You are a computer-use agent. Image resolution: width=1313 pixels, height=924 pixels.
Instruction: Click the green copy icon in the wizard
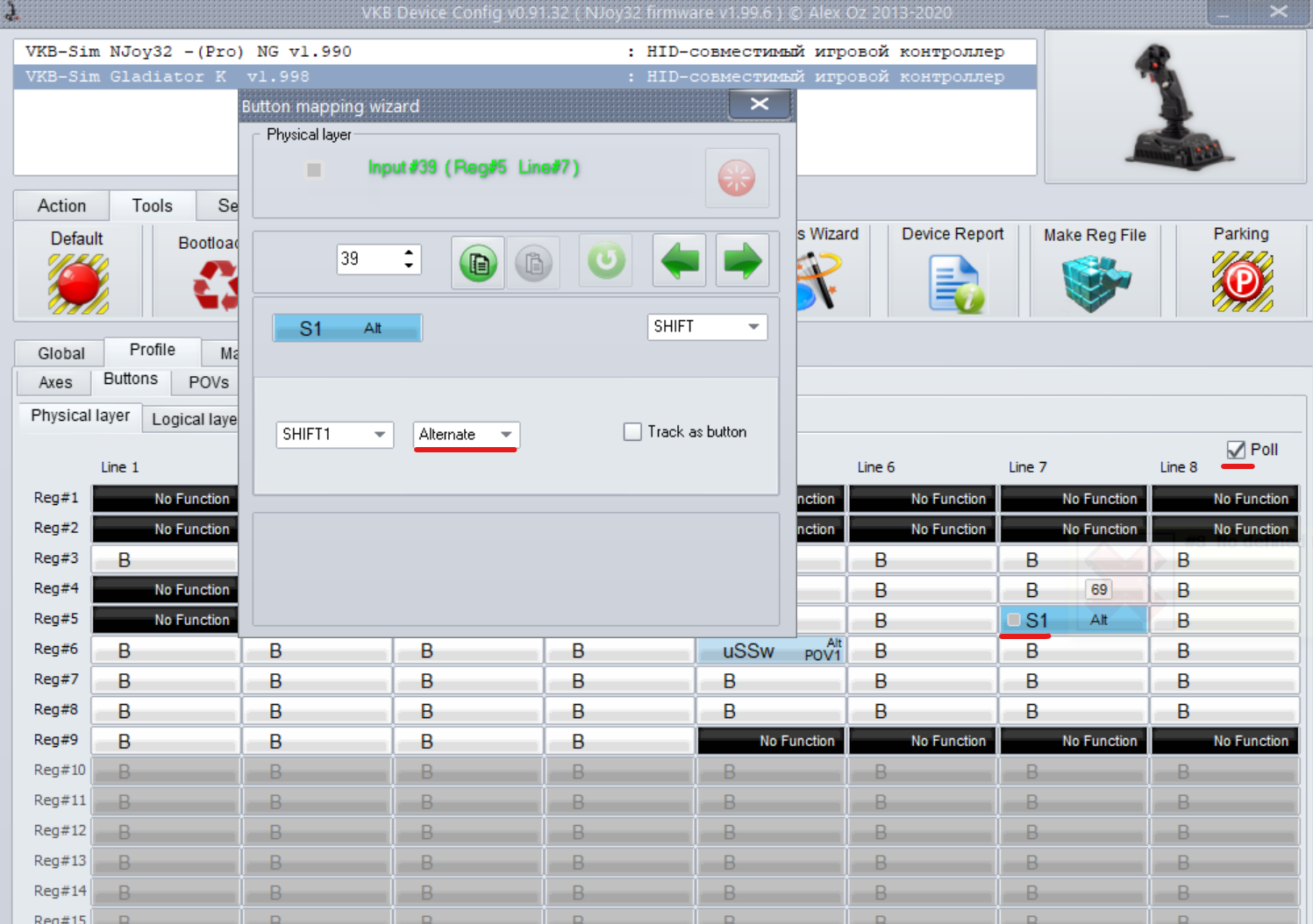coord(478,262)
